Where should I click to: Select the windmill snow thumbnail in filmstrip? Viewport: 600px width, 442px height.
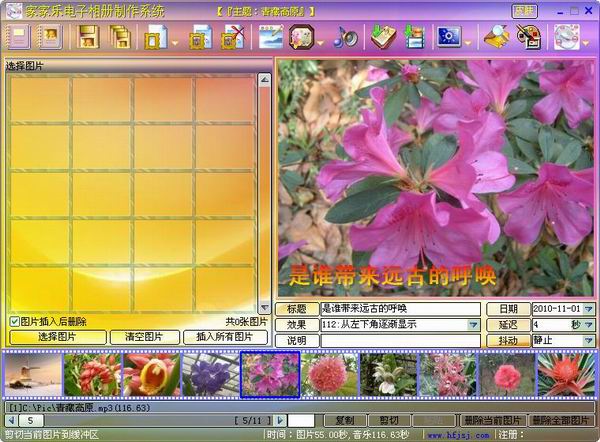33,375
